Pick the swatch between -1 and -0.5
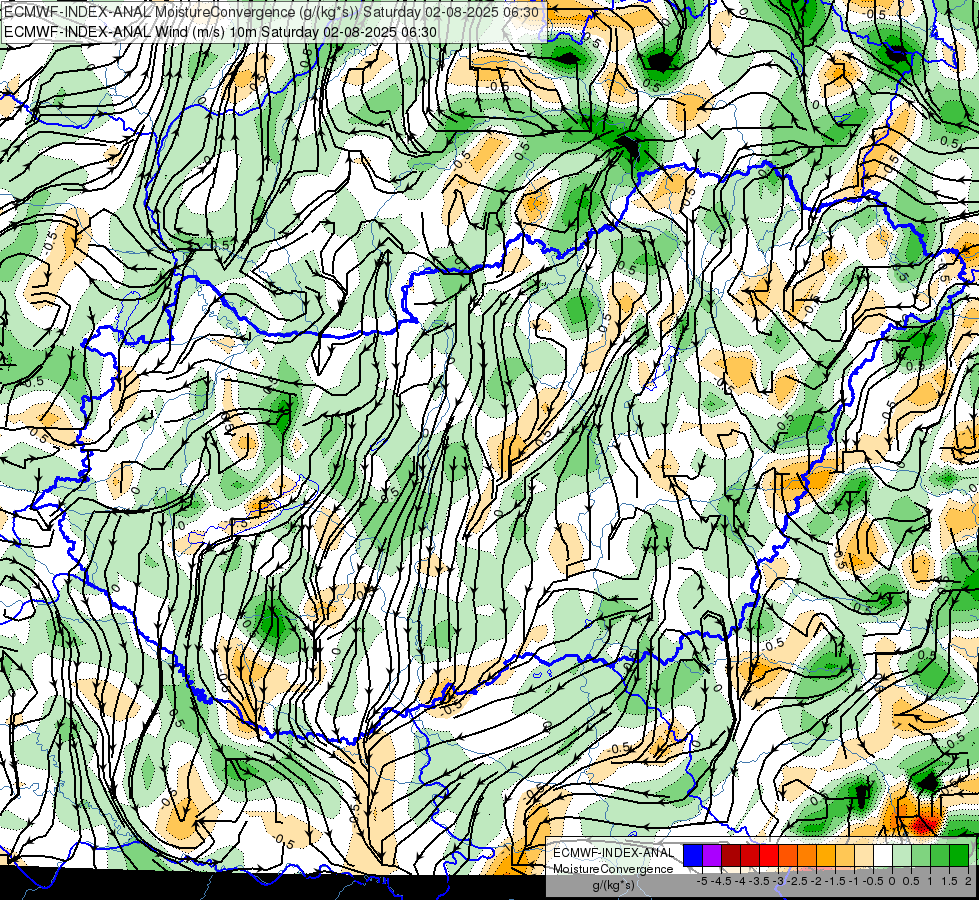Screen dimensions: 979x900 point(864,856)
